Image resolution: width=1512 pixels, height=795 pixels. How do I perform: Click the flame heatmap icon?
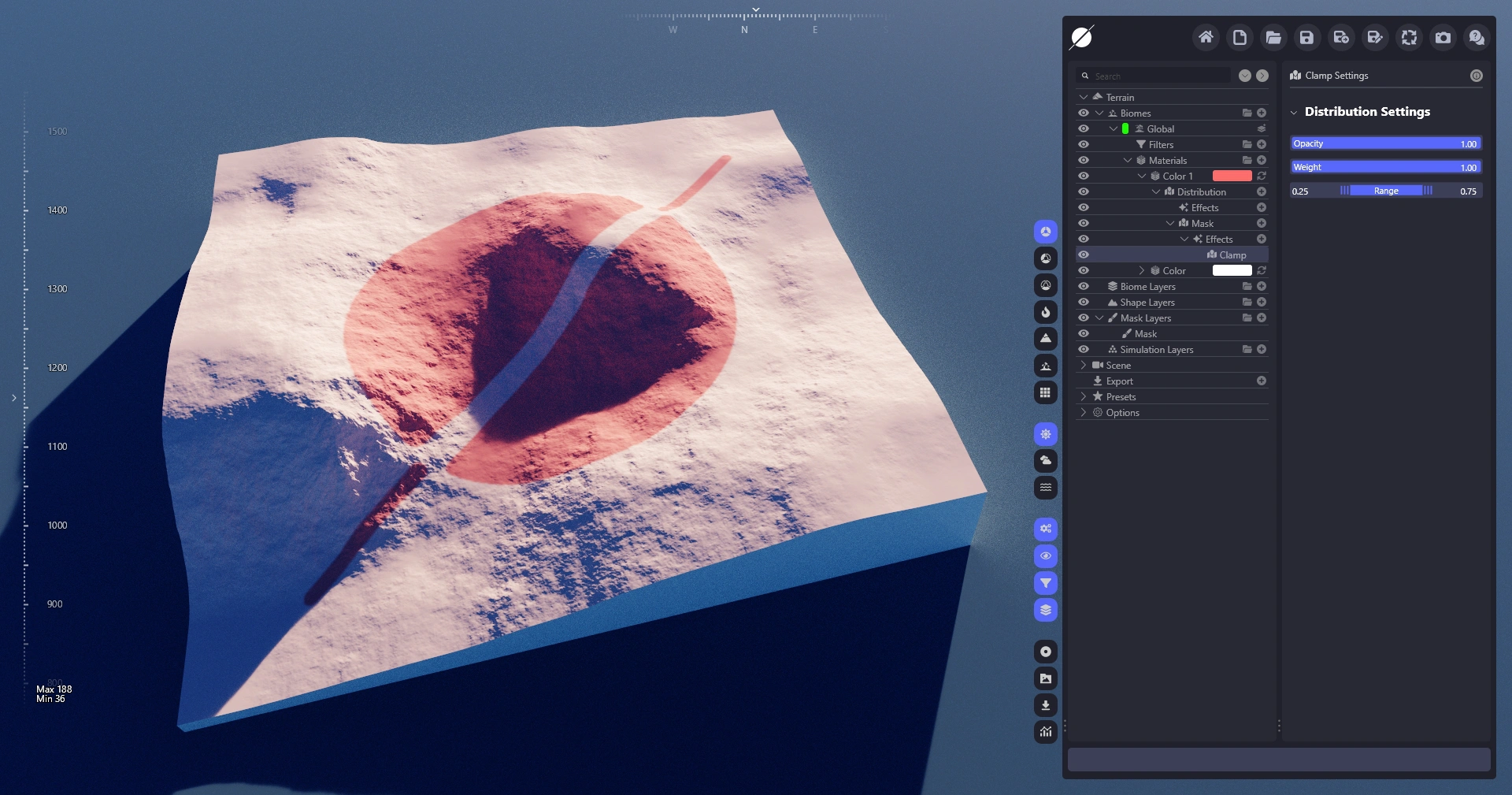click(x=1045, y=312)
